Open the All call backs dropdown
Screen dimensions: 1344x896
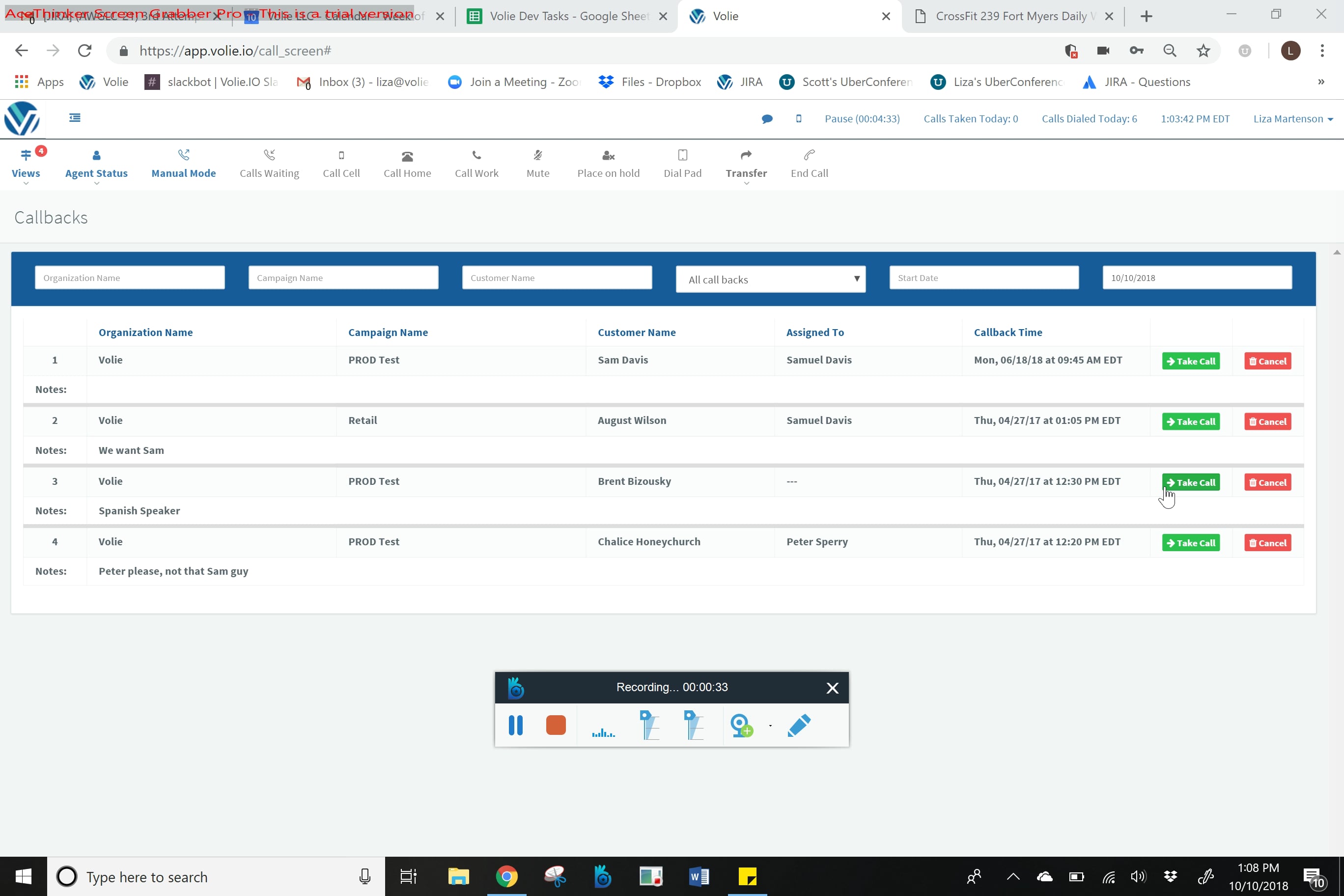pyautogui.click(x=770, y=280)
